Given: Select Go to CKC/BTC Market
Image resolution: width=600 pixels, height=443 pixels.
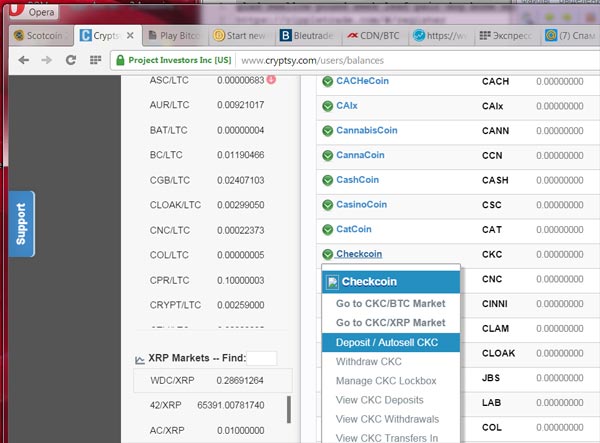Looking at the screenshot, I should coord(391,304).
